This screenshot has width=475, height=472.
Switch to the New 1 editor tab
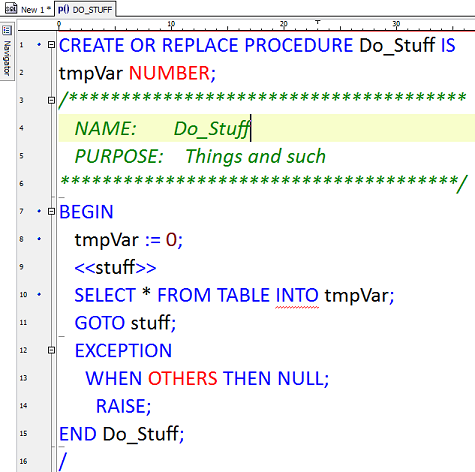pos(28,9)
